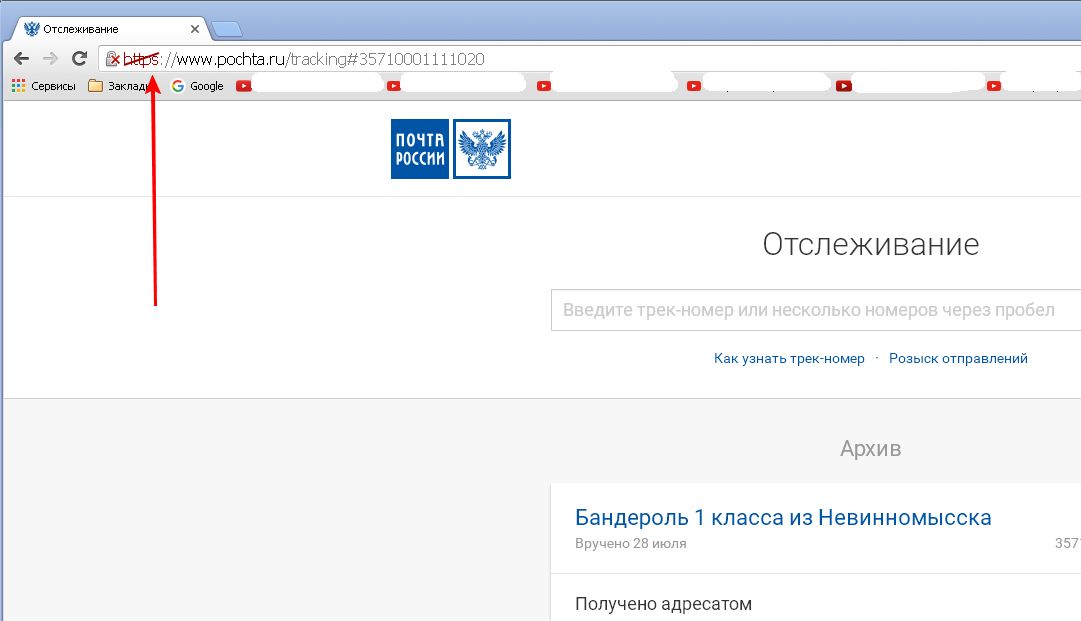This screenshot has height=621, width=1081.
Task: Click the Почта России logo
Action: pyautogui.click(x=419, y=149)
